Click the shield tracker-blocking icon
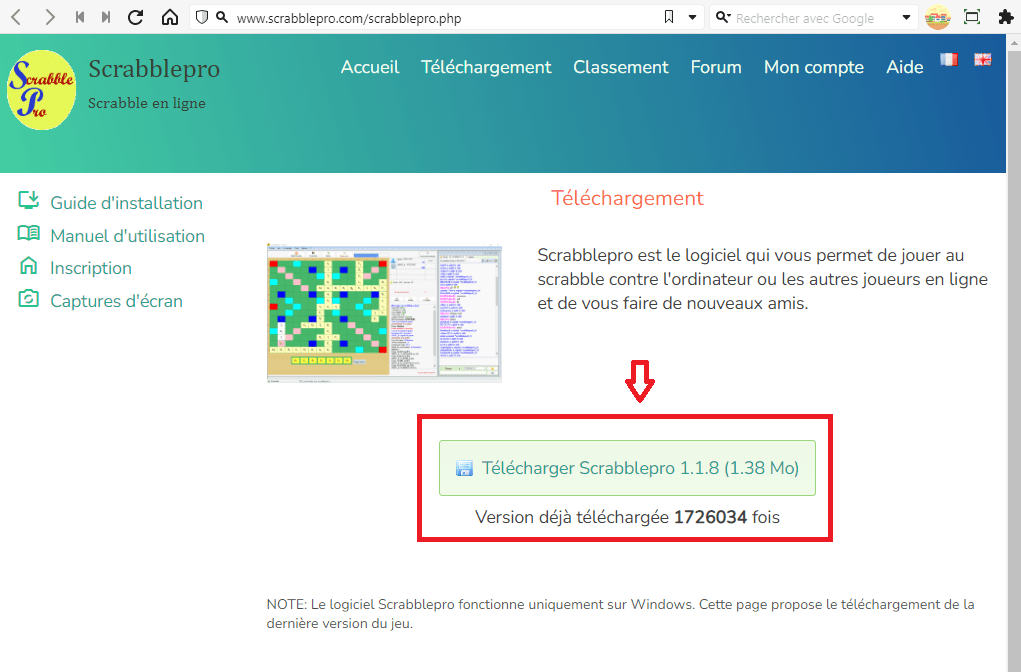 click(202, 18)
